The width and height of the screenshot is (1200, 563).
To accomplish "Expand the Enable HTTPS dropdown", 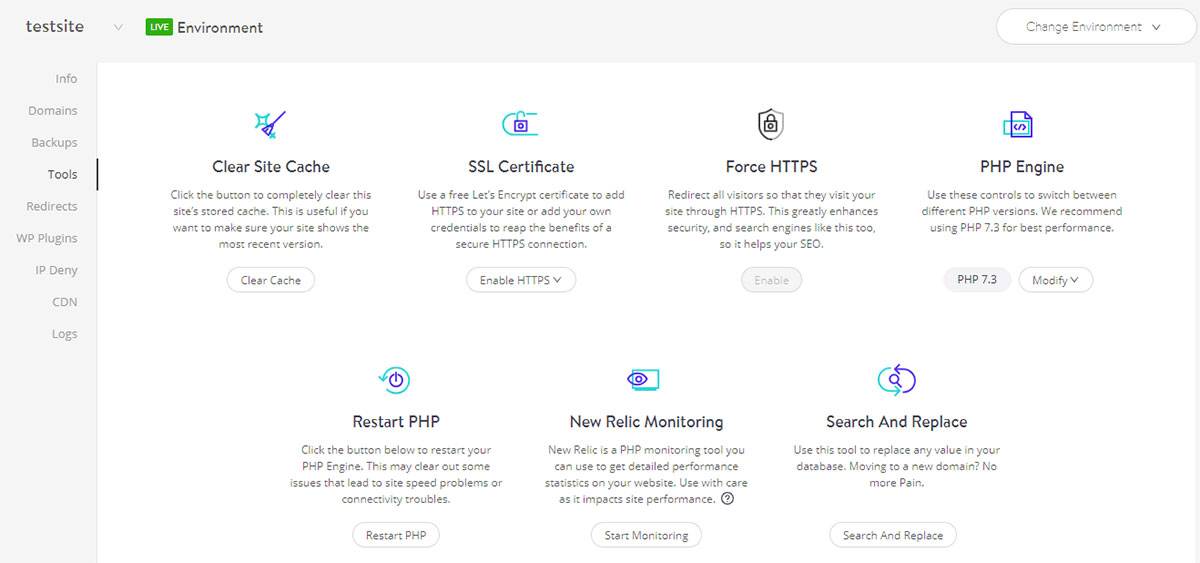I will [x=521, y=280].
